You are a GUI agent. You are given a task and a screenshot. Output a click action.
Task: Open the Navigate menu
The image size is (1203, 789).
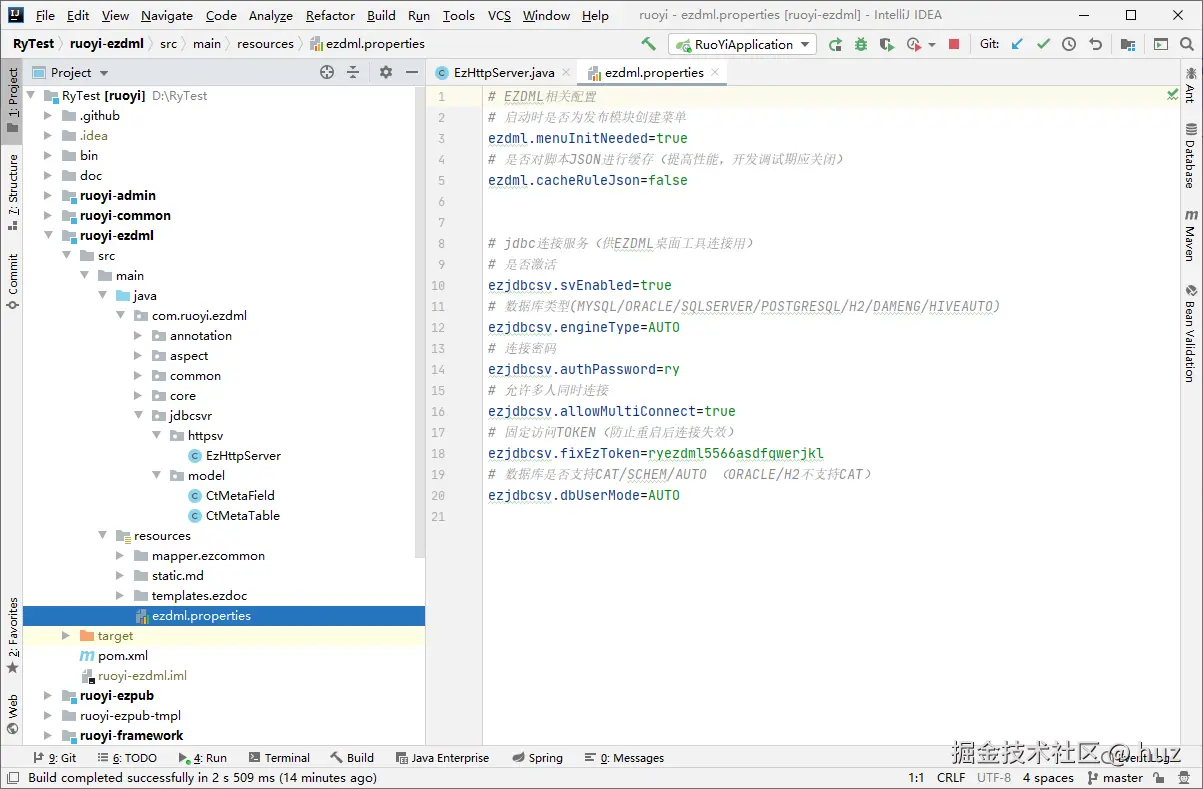tap(167, 15)
